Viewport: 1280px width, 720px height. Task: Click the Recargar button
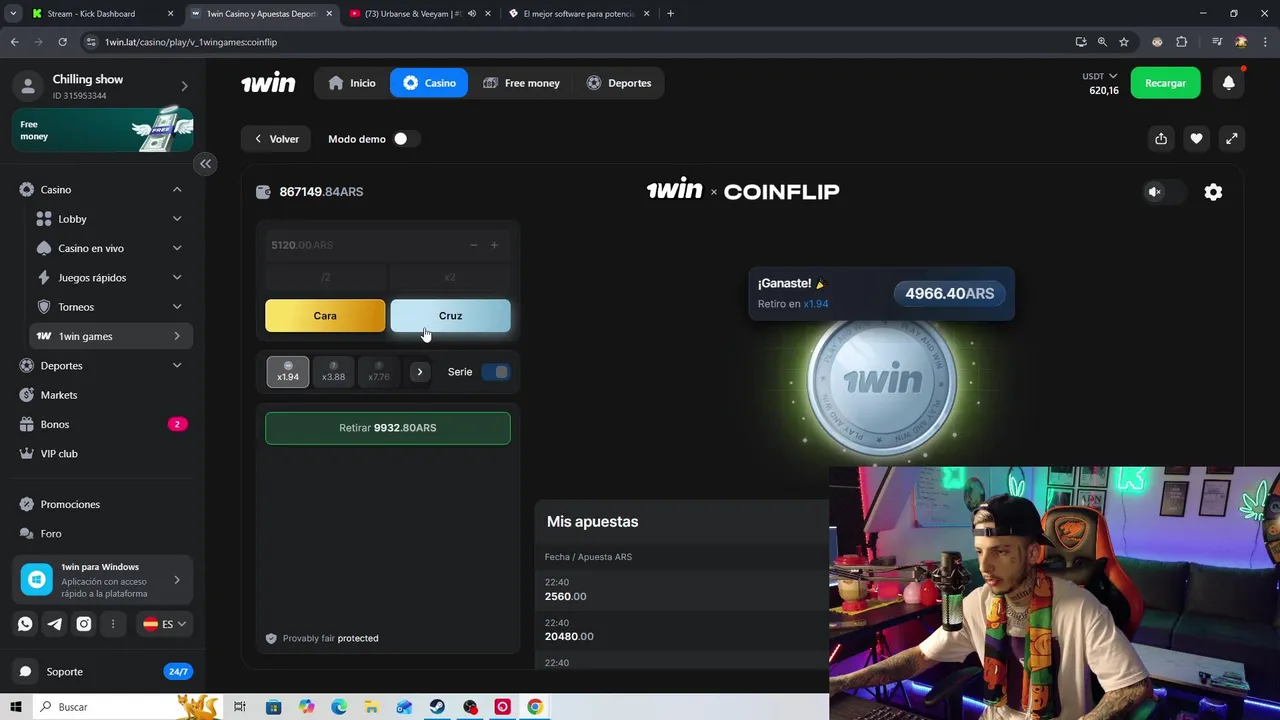pos(1165,83)
